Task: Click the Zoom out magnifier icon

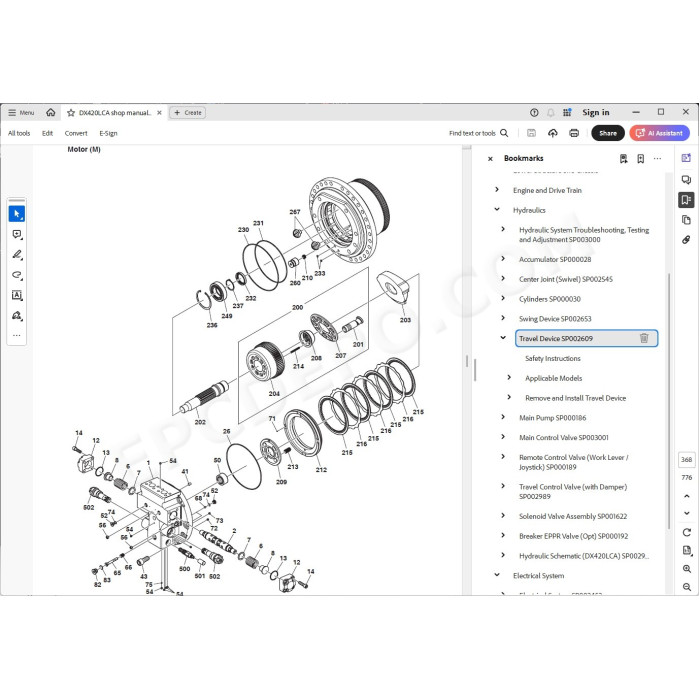Action: click(x=687, y=587)
